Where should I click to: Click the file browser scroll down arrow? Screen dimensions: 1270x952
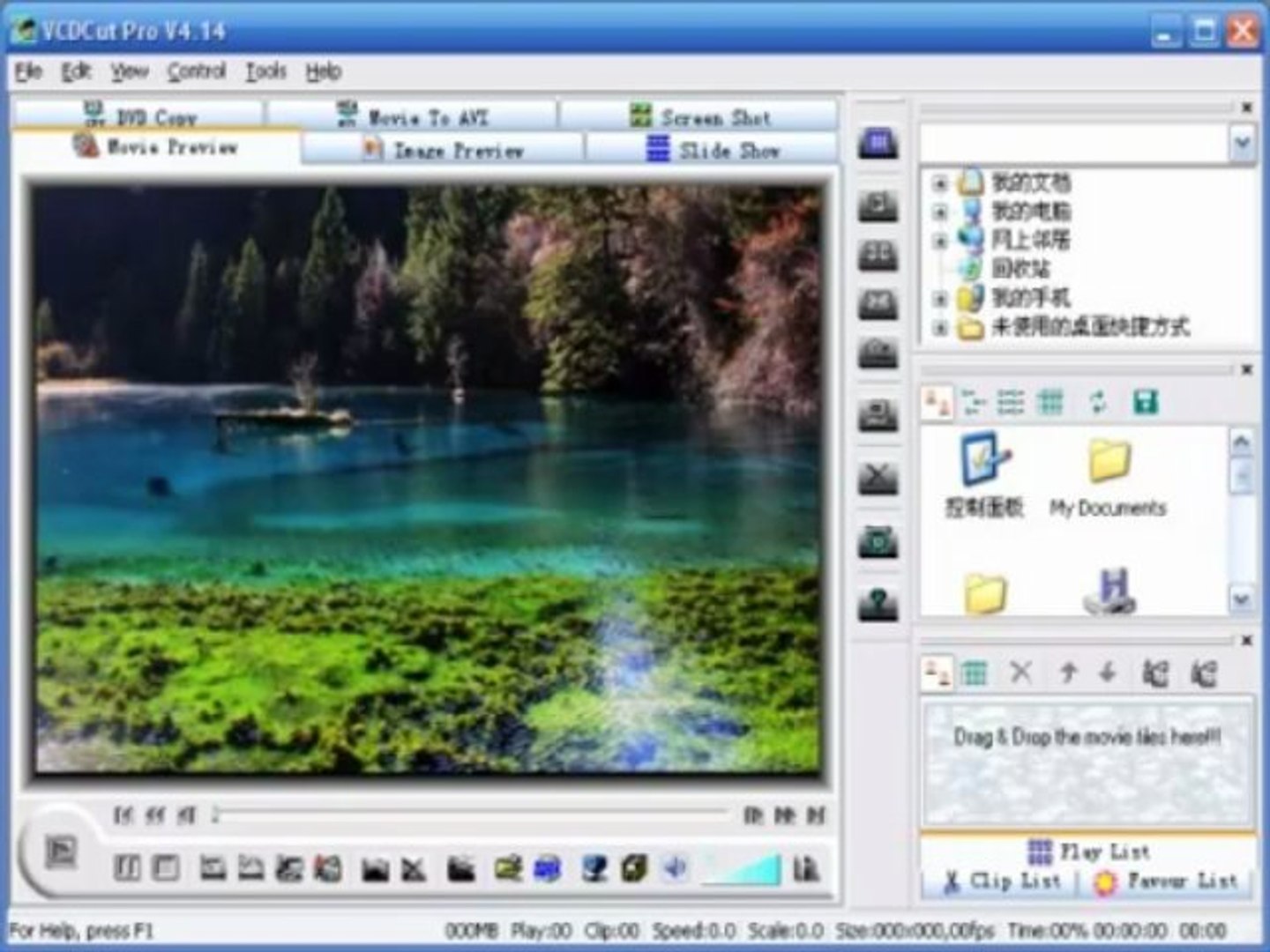1242,600
